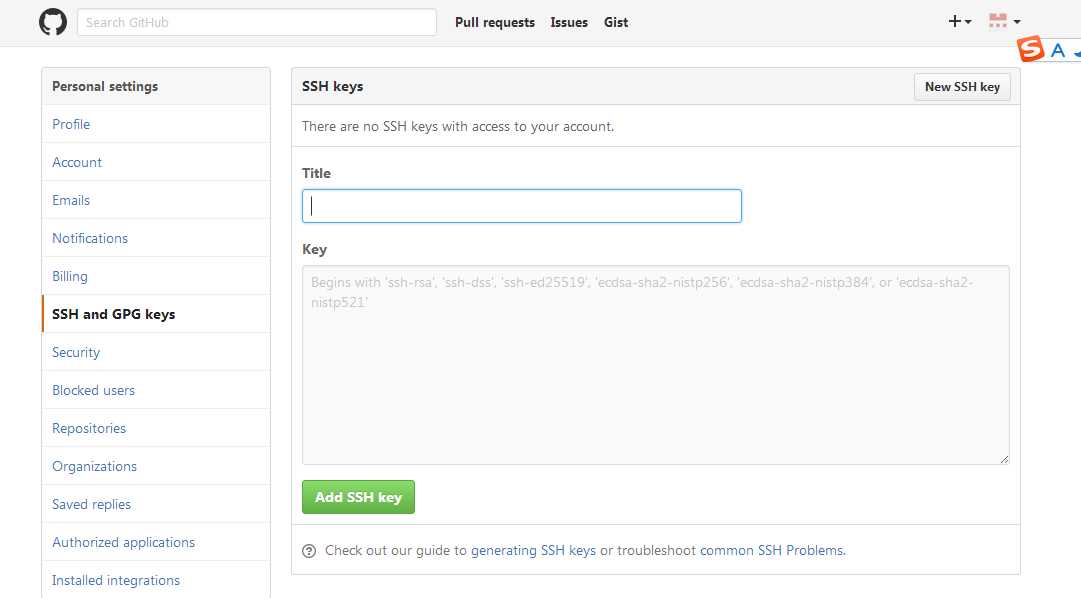Select Security in the settings sidebar
Screen dimensions: 1081x598
(76, 352)
